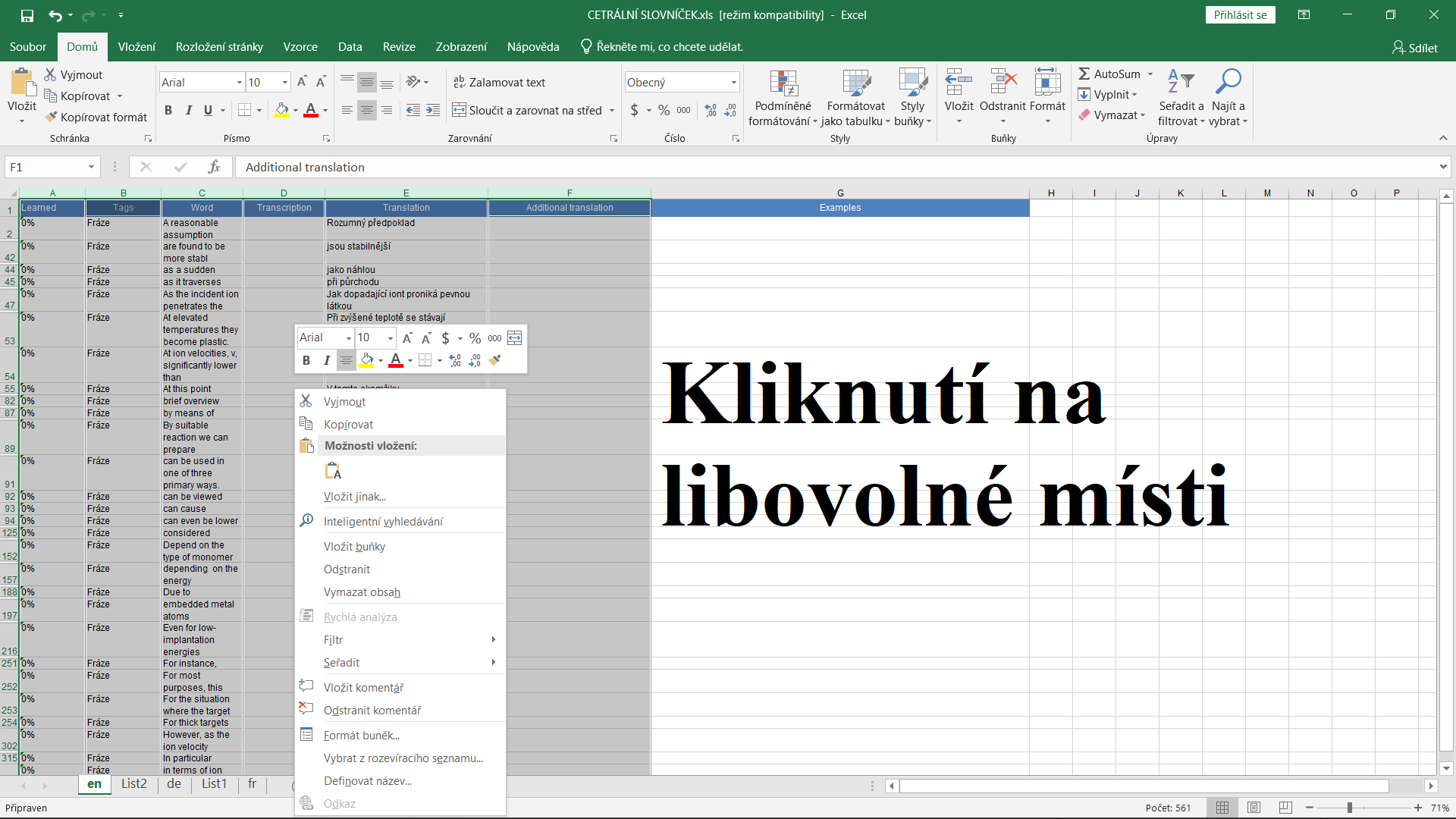Open the Arial font dropdown in ribbon
This screenshot has width=1456, height=819.
[240, 83]
